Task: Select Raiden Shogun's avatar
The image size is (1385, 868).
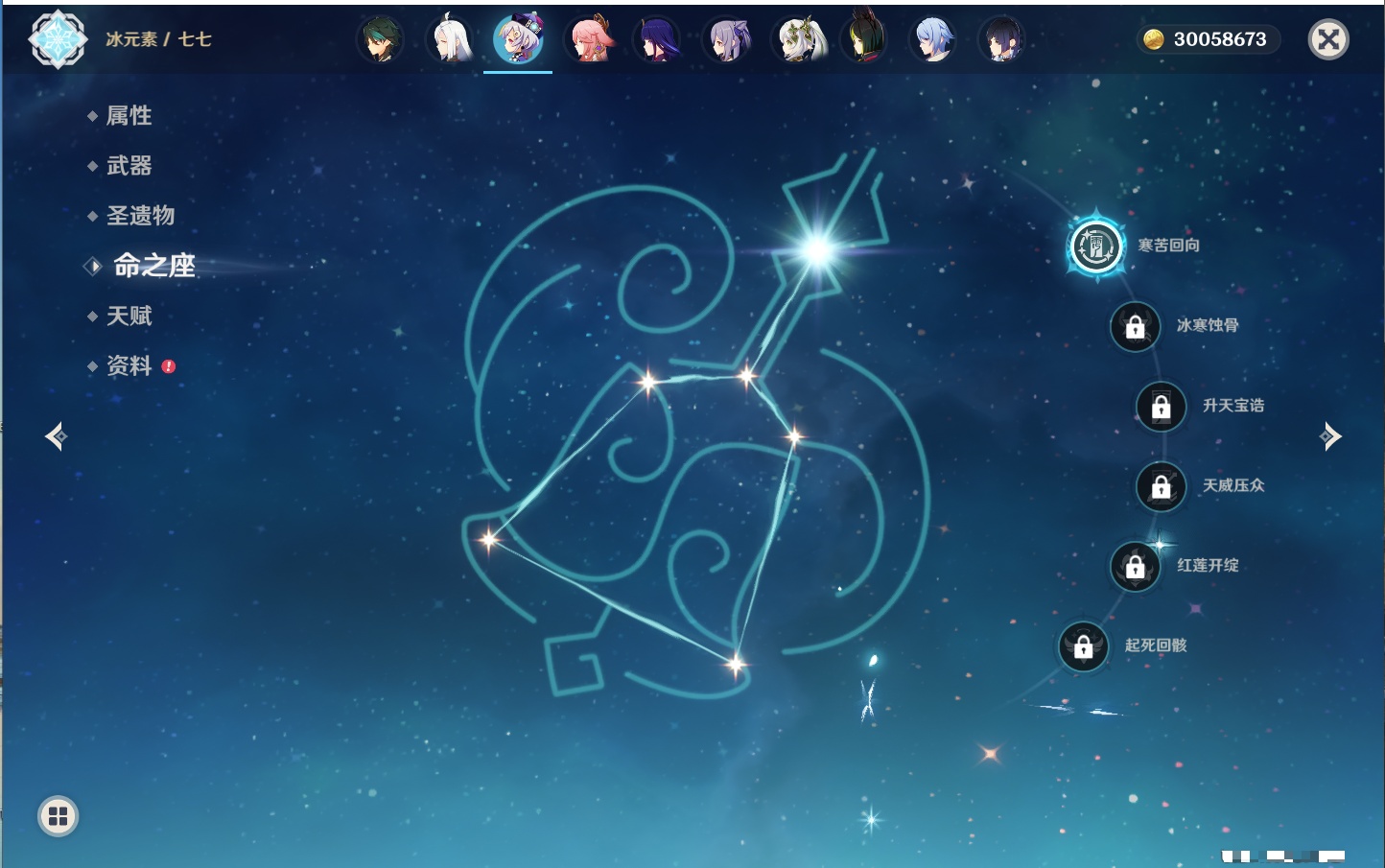Action: (x=658, y=40)
